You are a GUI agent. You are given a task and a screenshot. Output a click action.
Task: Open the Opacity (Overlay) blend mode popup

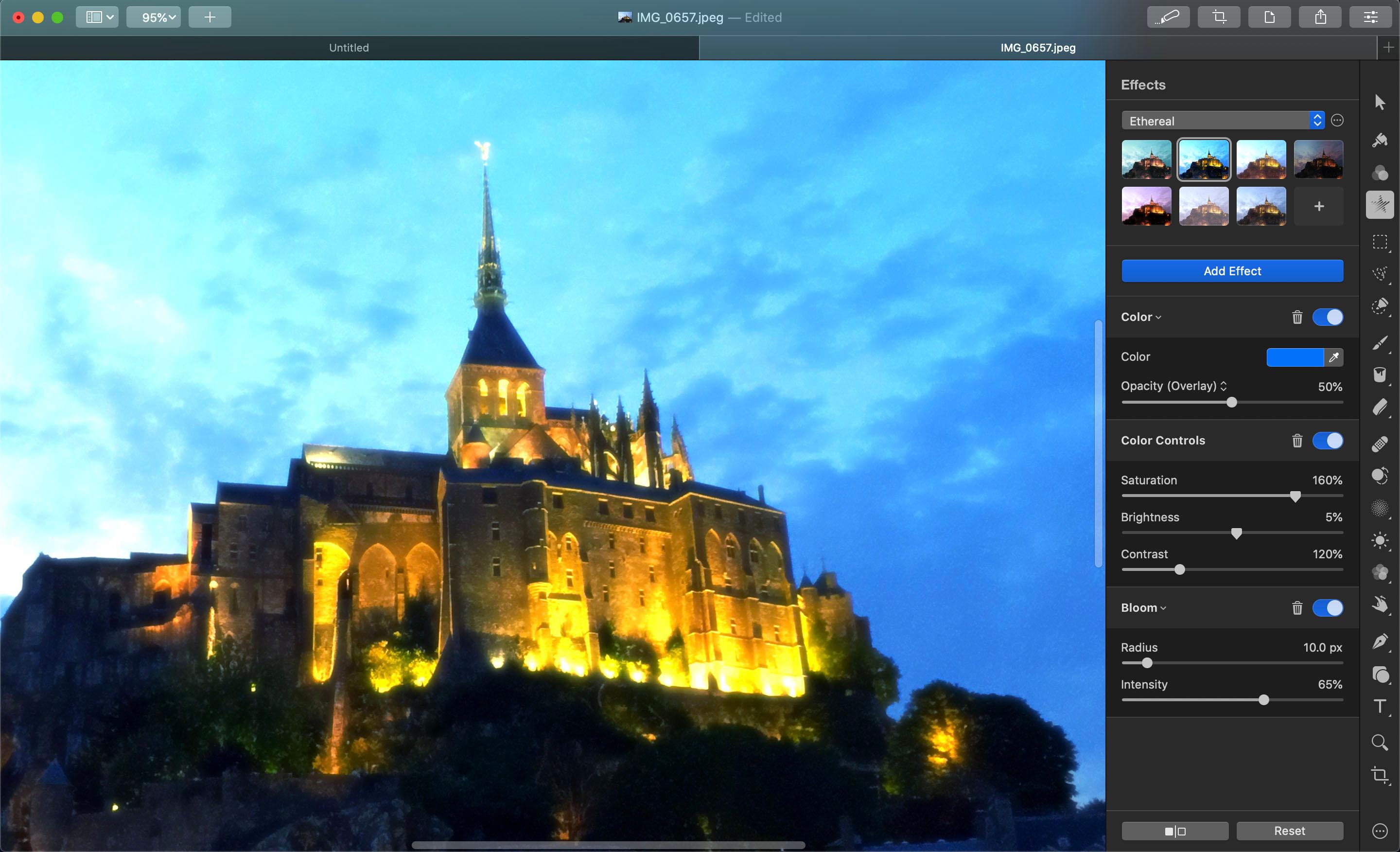tap(1174, 386)
